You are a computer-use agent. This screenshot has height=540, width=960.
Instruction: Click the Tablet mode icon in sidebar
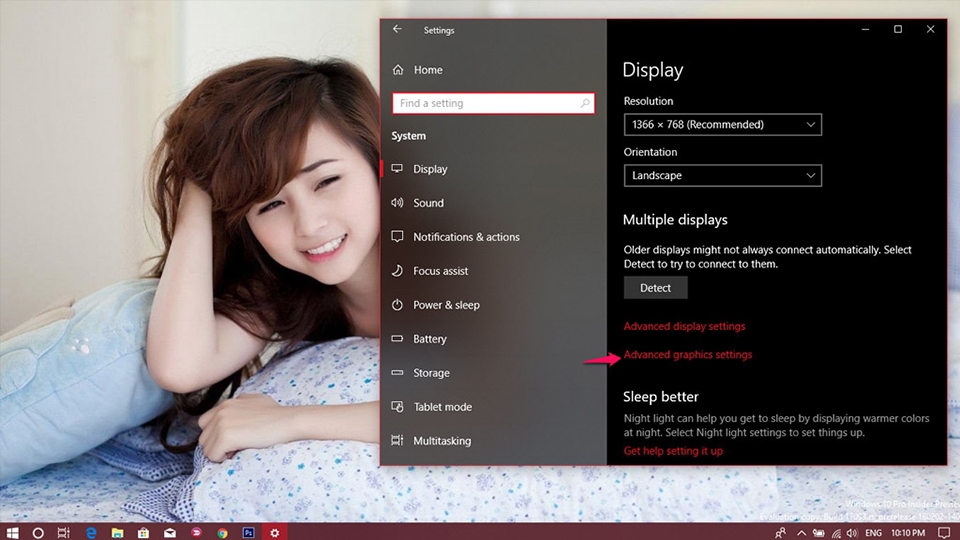point(397,407)
